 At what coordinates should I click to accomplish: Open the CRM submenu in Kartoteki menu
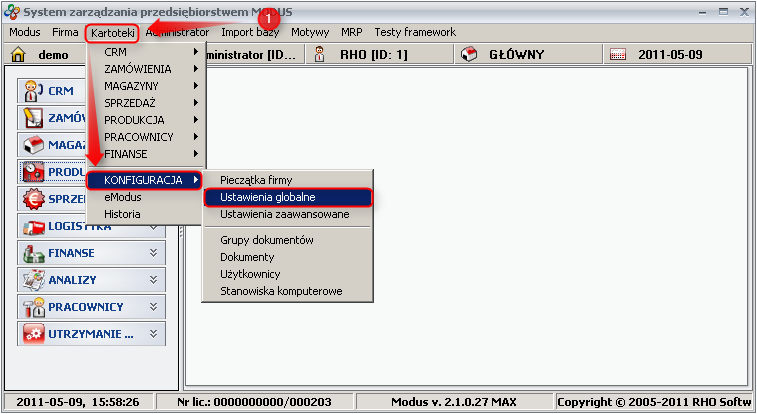[x=146, y=52]
